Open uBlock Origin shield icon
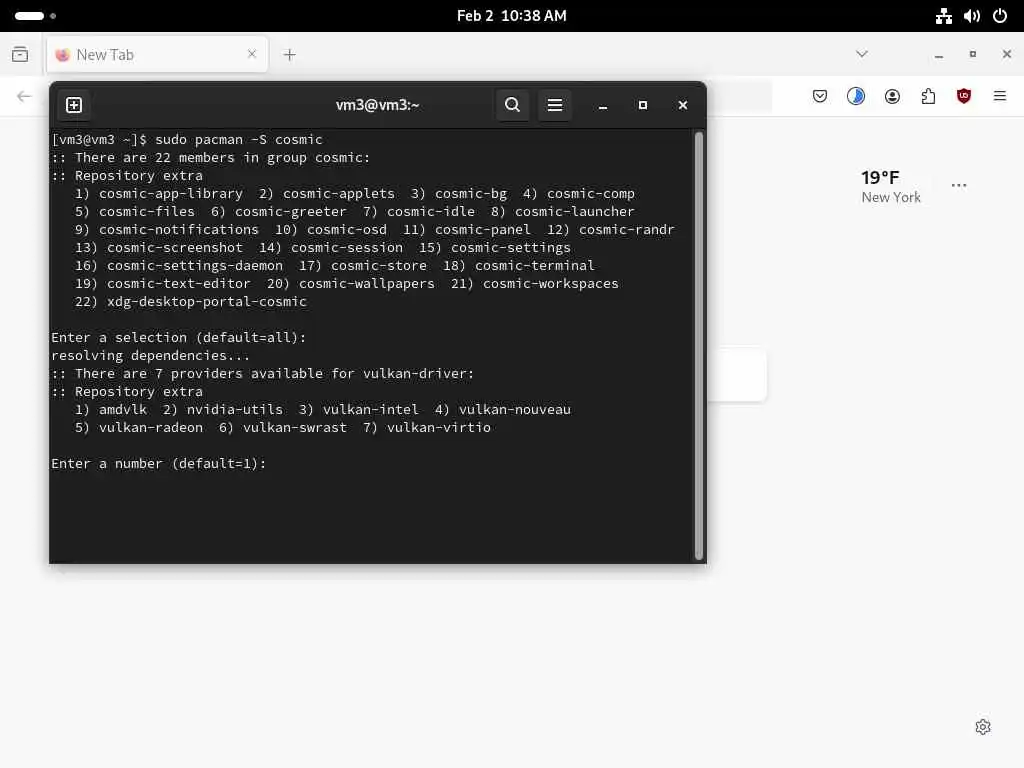Viewport: 1024px width, 768px height. (x=964, y=97)
